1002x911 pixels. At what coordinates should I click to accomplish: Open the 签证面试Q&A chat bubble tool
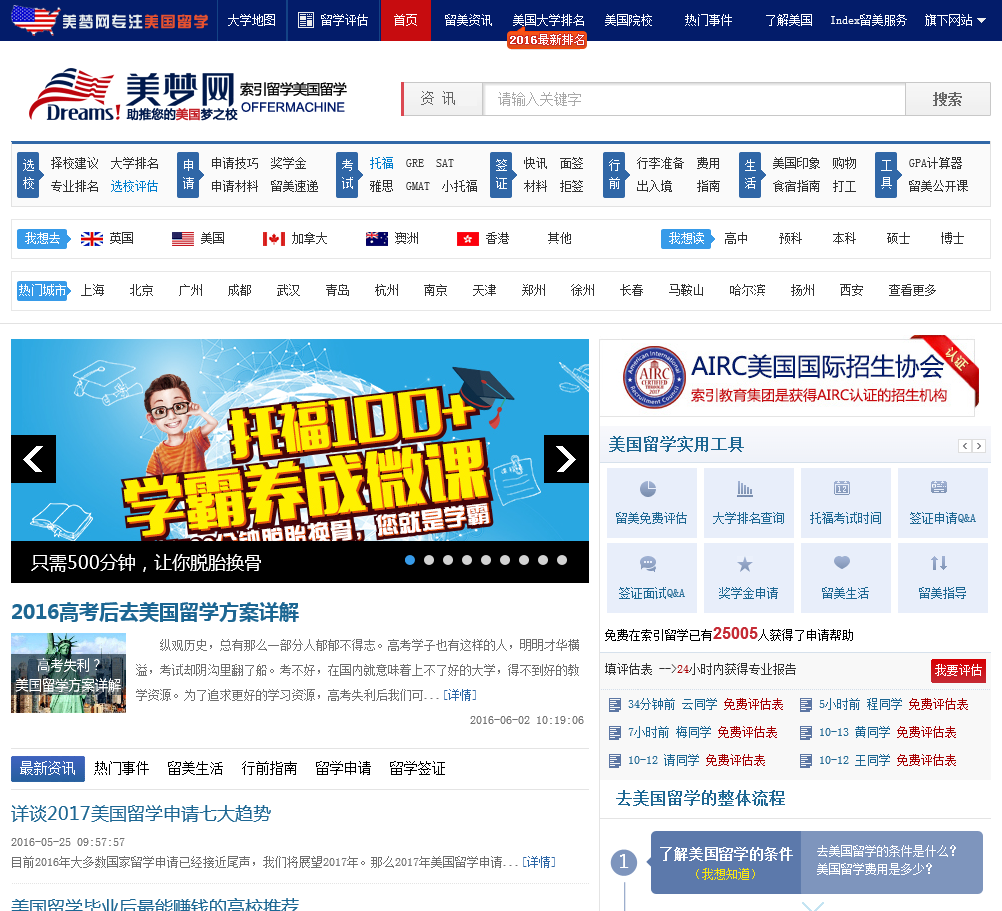point(651,578)
